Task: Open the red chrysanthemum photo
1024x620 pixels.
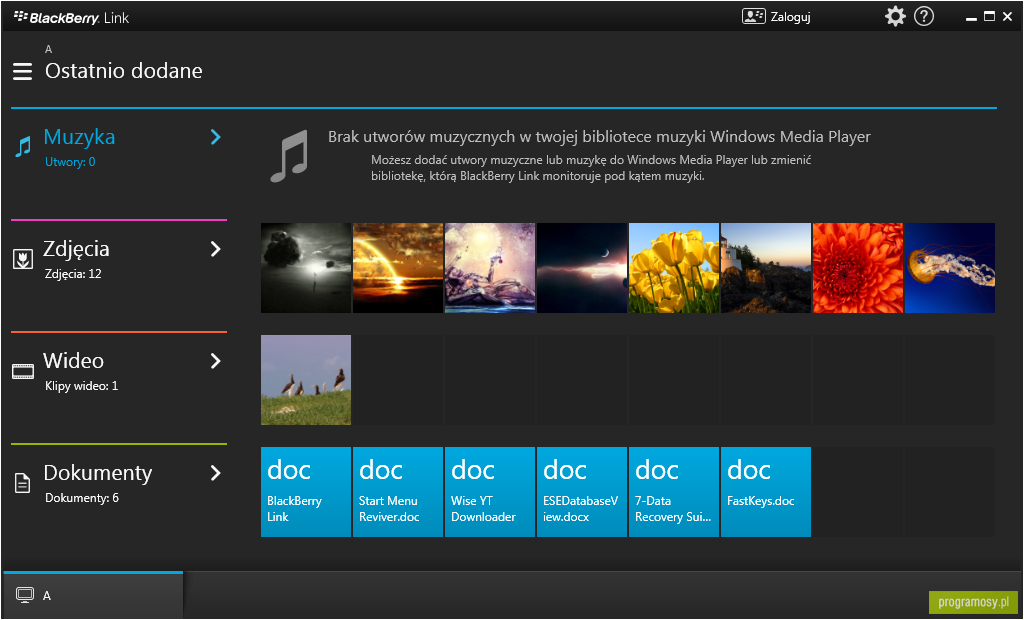Action: tap(858, 268)
